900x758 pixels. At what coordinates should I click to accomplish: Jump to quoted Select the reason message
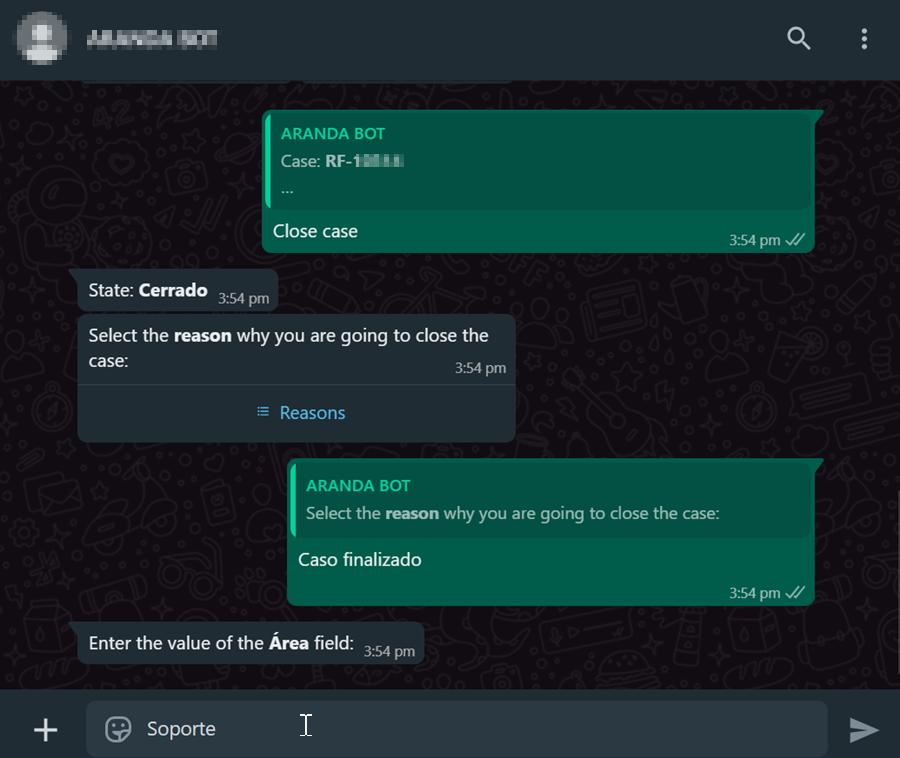[552, 499]
